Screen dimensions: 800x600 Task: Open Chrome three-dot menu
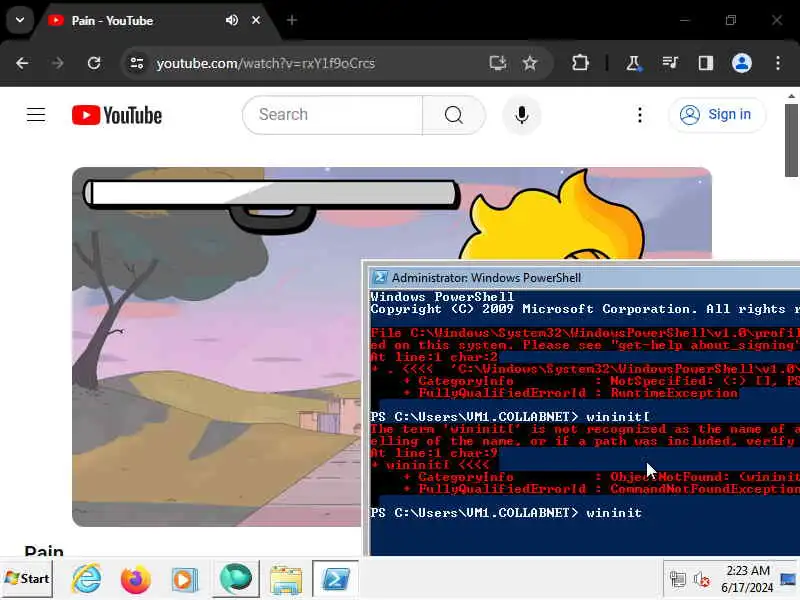(x=778, y=63)
